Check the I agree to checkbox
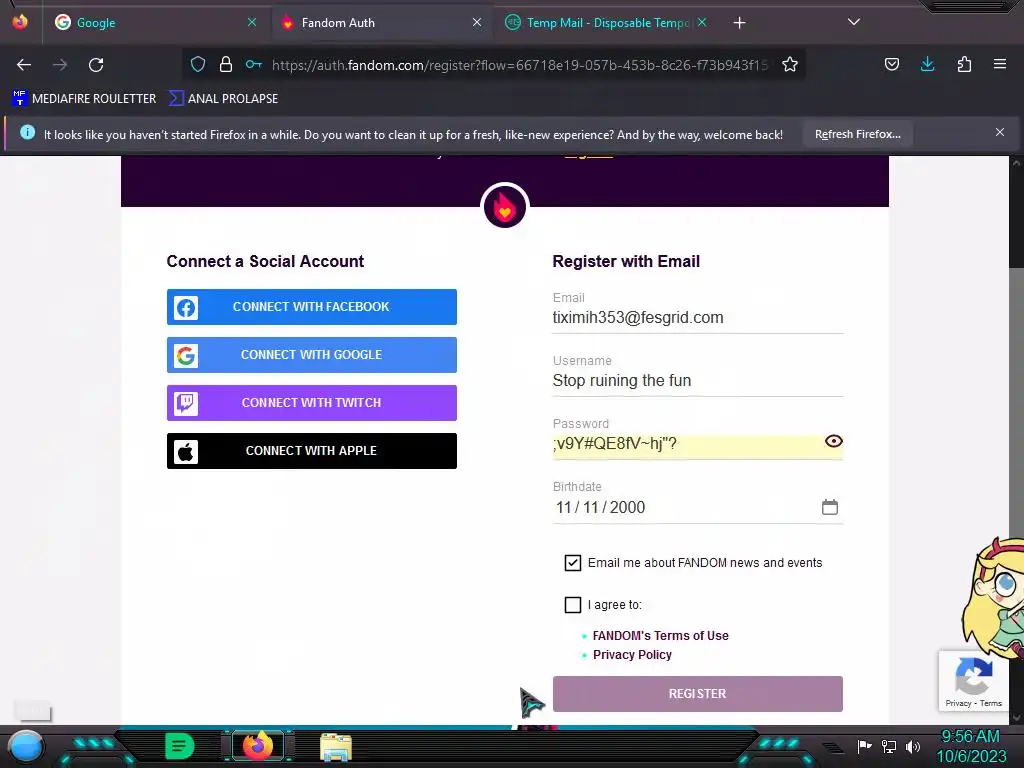Image resolution: width=1024 pixels, height=768 pixels. tap(573, 605)
